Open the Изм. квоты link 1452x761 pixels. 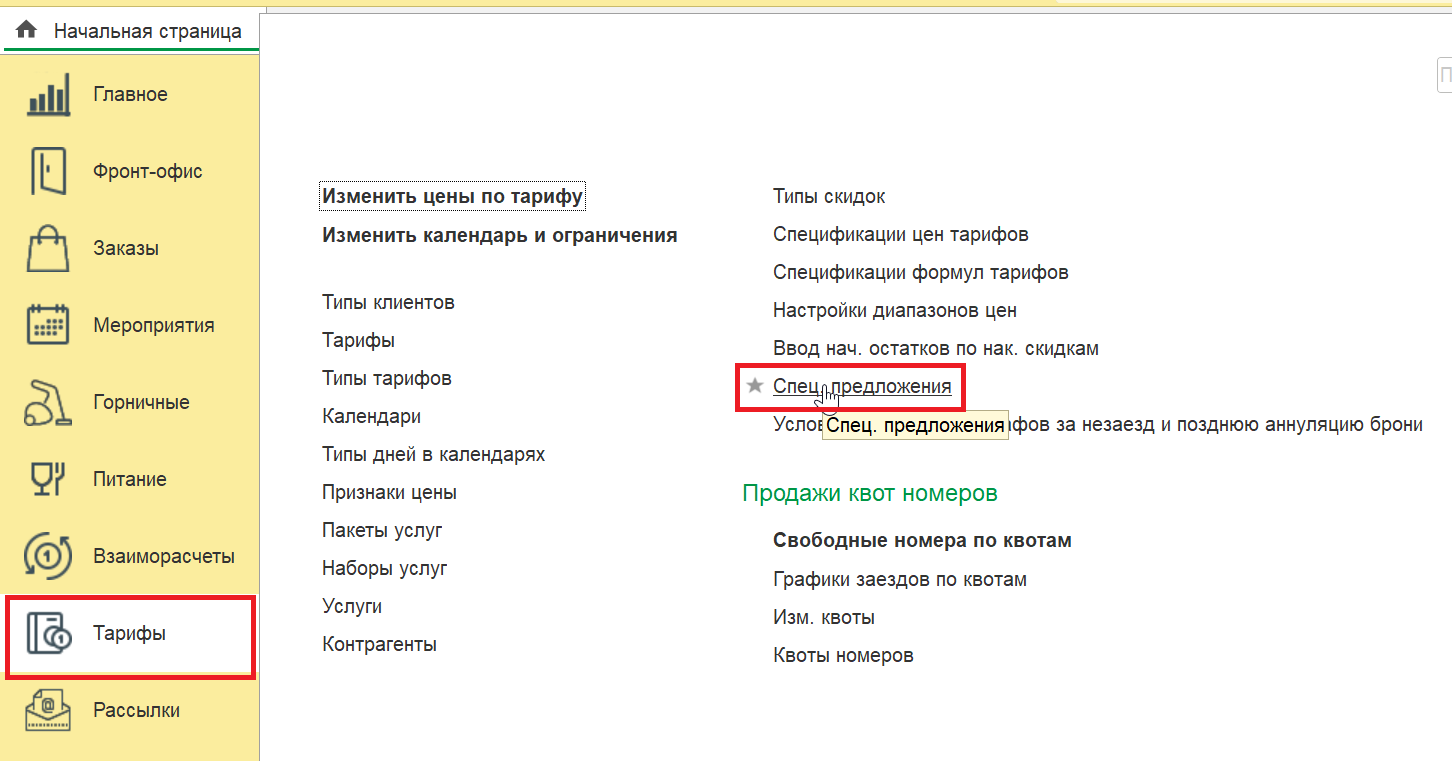824,617
